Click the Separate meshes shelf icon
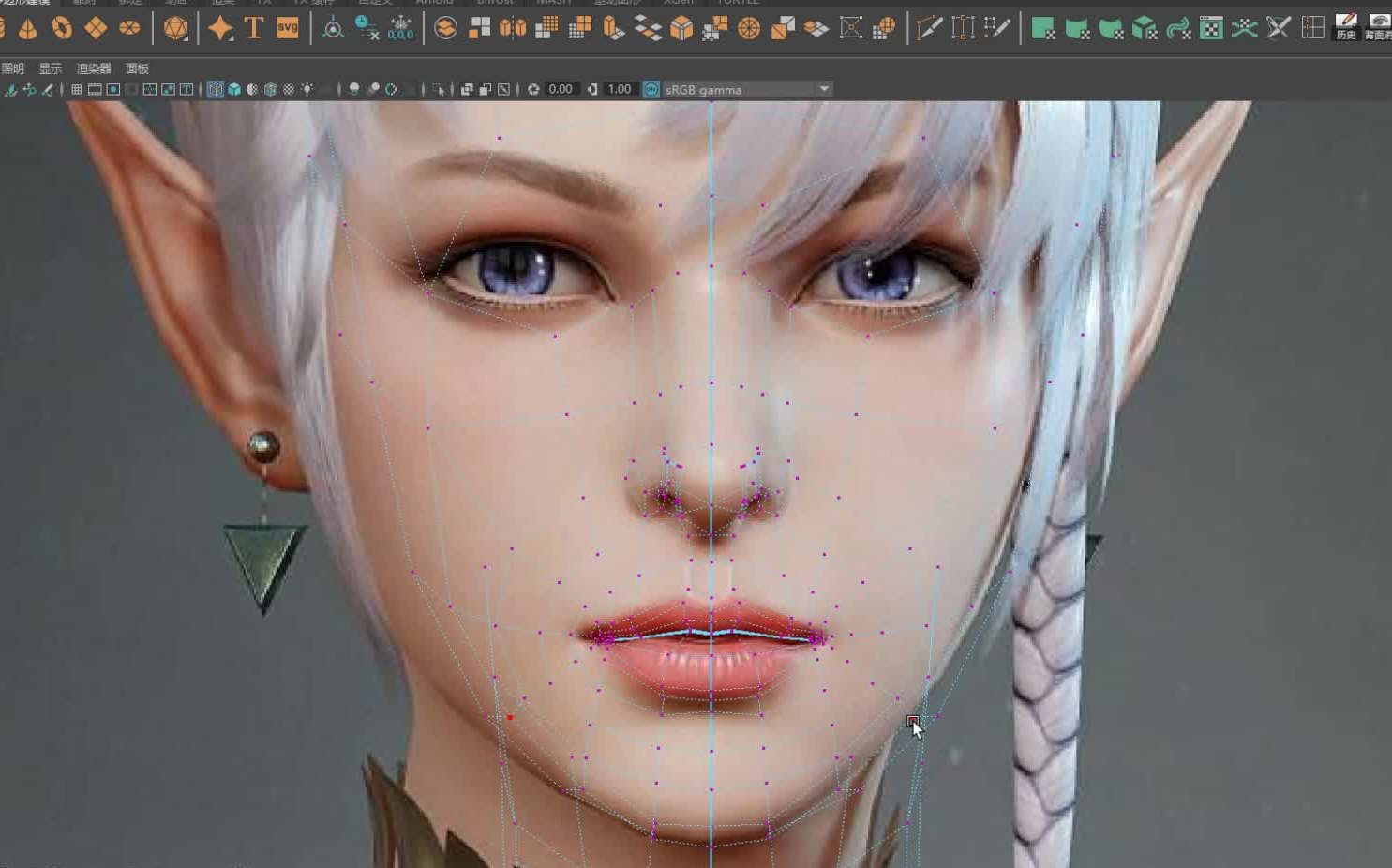 [x=480, y=28]
